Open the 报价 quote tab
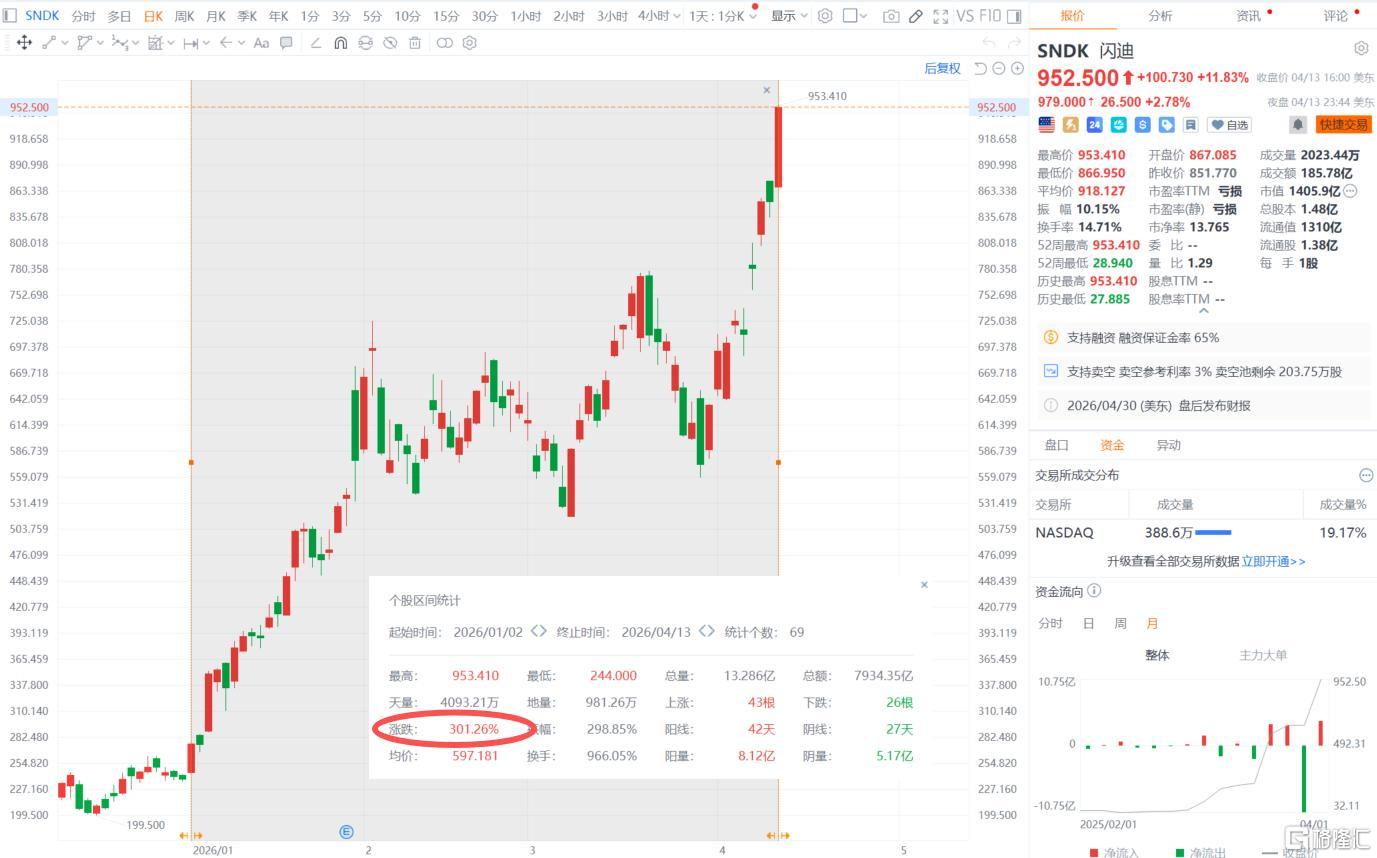The image size is (1377, 858). point(1072,16)
